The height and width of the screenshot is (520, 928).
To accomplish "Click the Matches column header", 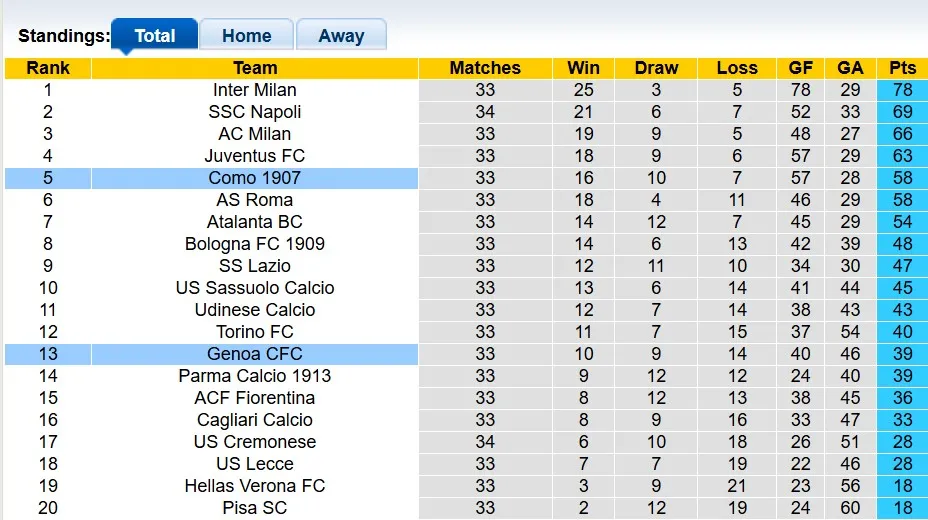I will pyautogui.click(x=485, y=68).
